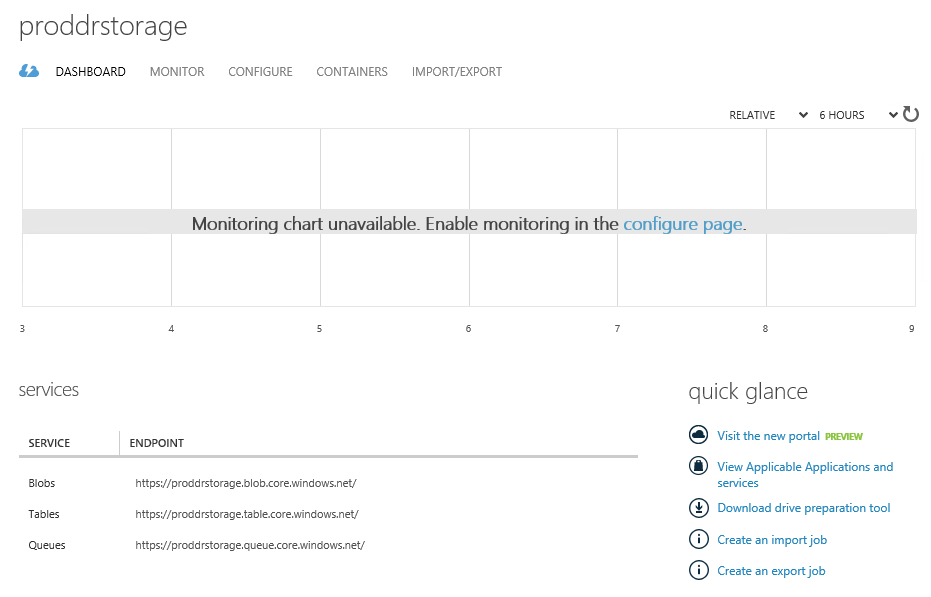Open the RELATIVE chart mode dropdown
Viewport: 931px width, 597px height.
(x=768, y=115)
